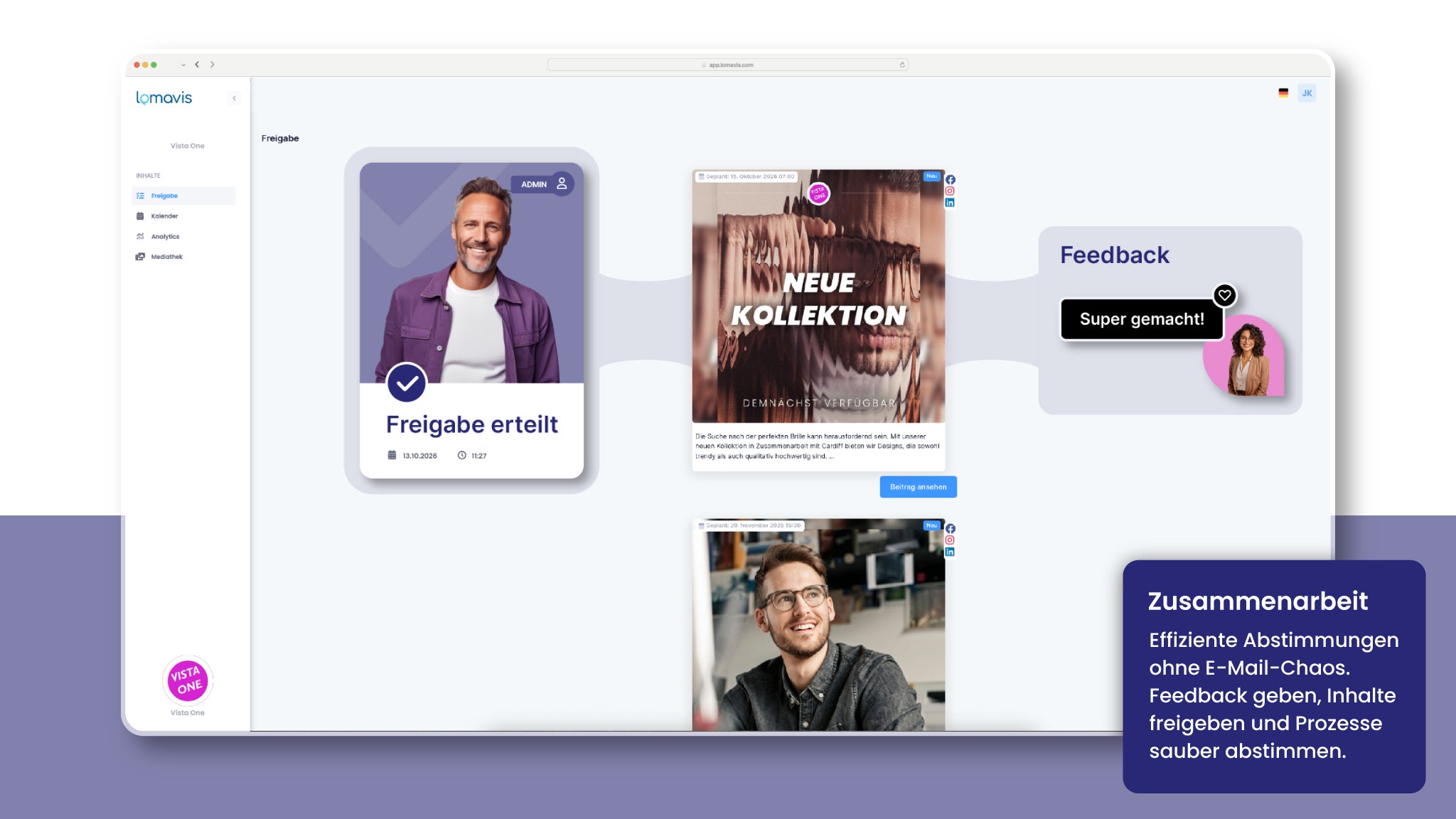The height and width of the screenshot is (819, 1456).
Task: Open Kalender in the sidebar
Action: (x=164, y=216)
